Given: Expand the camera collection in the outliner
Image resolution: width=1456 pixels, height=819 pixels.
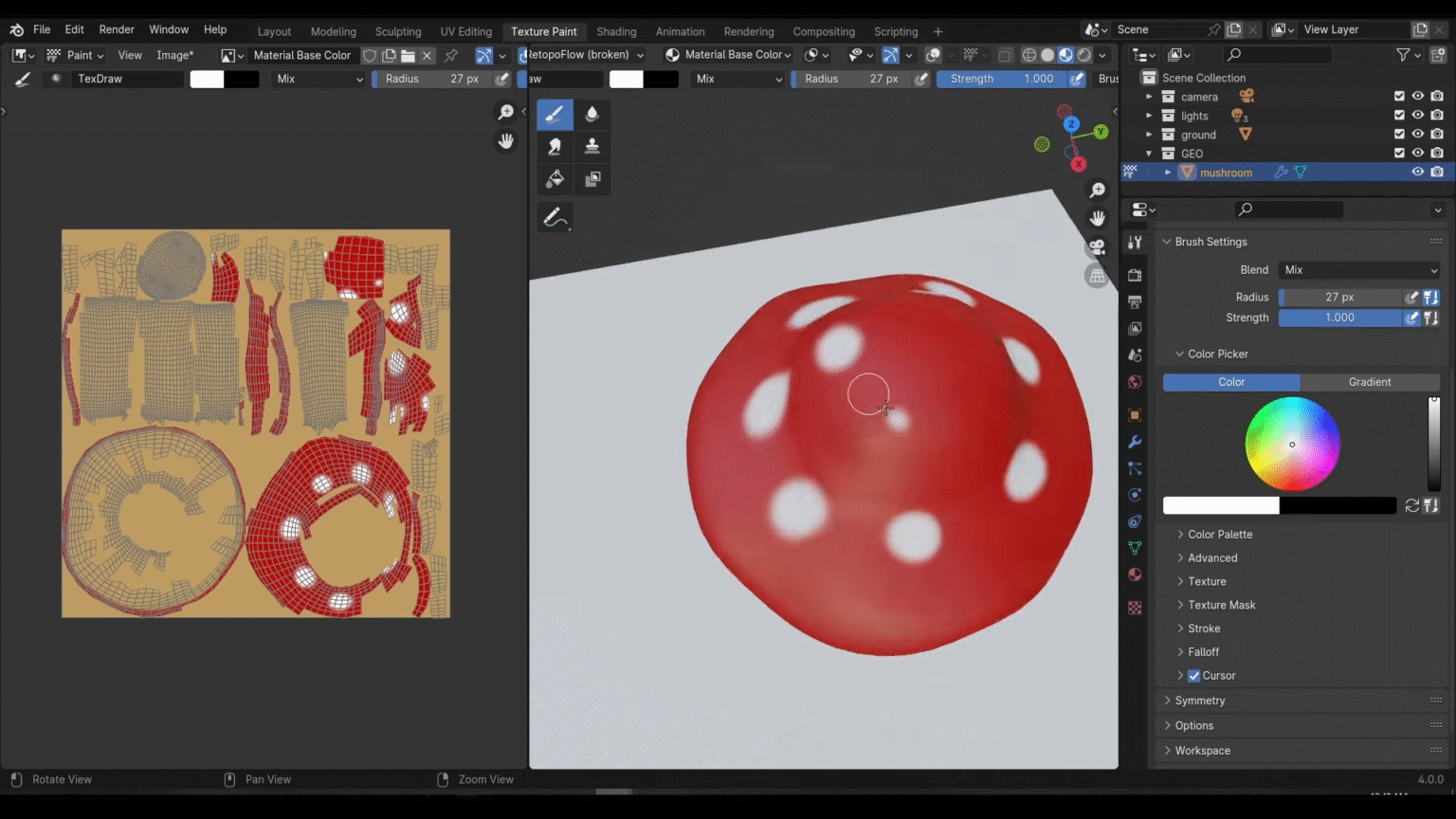Looking at the screenshot, I should (x=1149, y=96).
